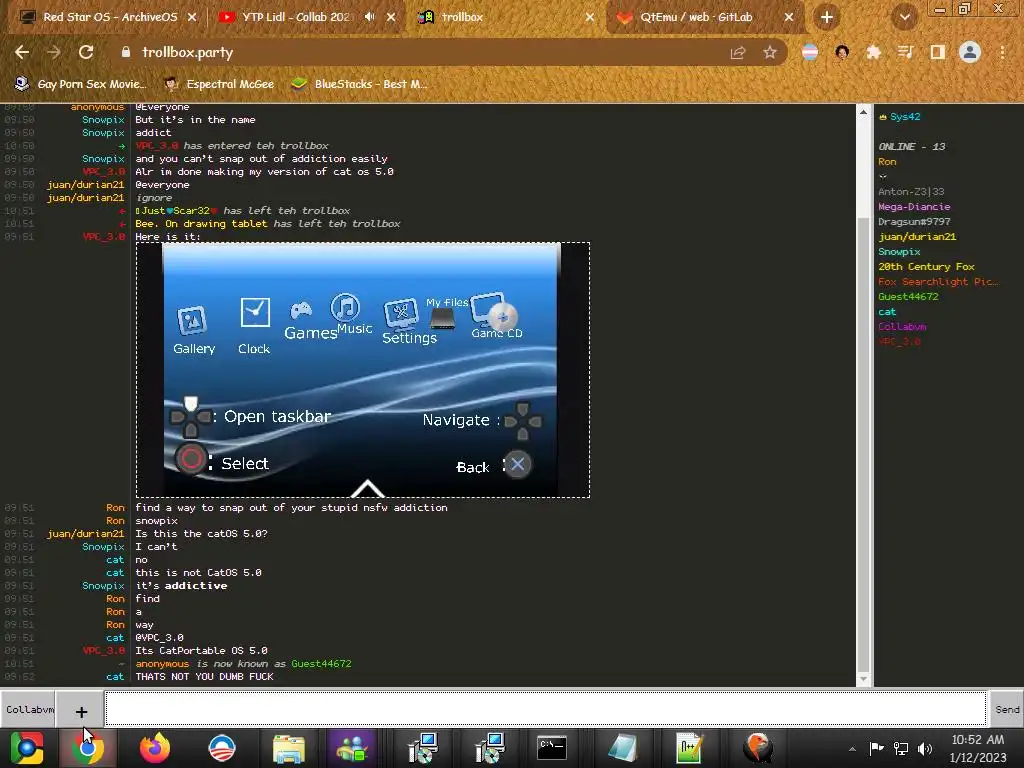The height and width of the screenshot is (768, 1024).
Task: Mute the YTP Lidl tab audio icon
Action: [x=370, y=17]
